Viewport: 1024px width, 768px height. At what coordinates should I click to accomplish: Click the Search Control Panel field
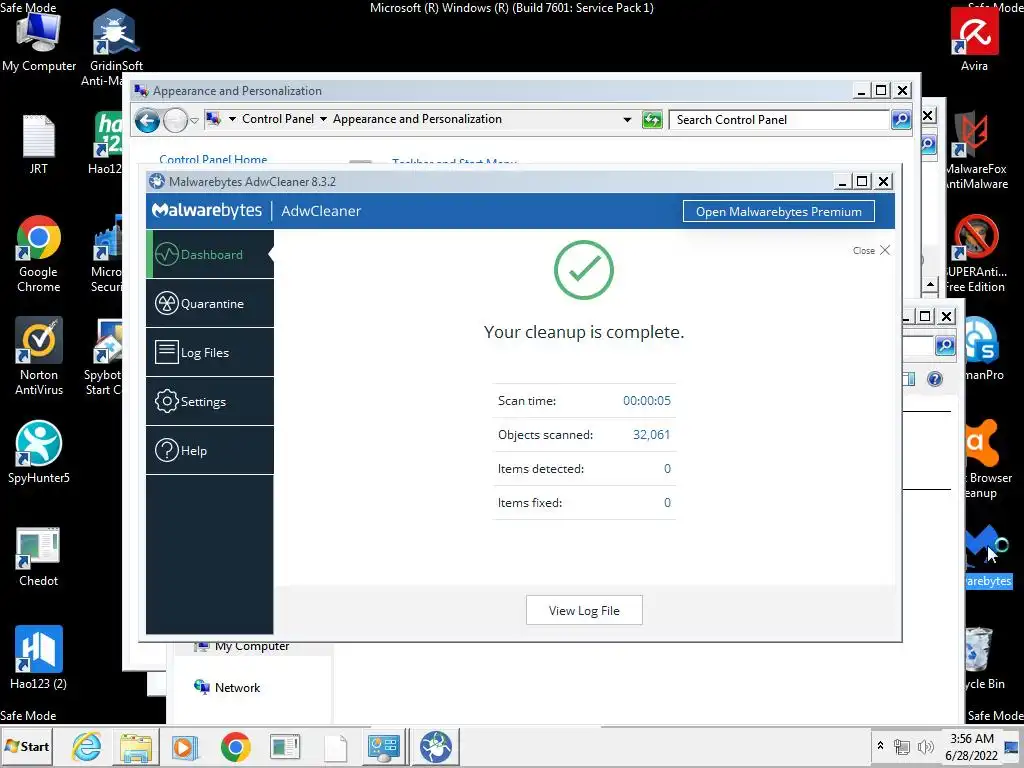pyautogui.click(x=780, y=120)
